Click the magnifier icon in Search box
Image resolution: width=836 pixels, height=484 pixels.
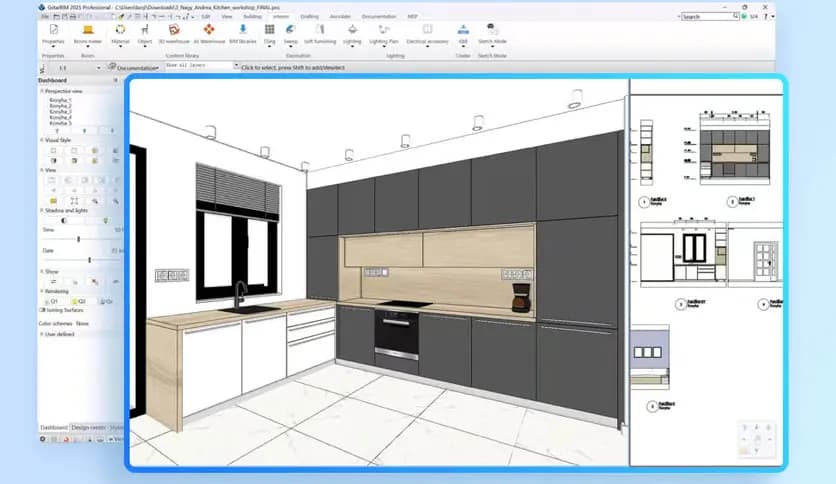735,17
